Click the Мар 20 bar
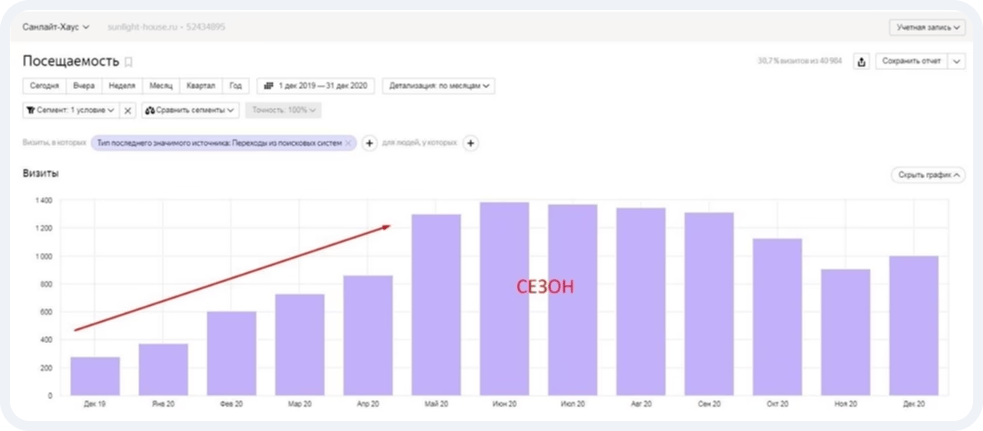Viewport: 983px width, 431px height. pyautogui.click(x=300, y=344)
